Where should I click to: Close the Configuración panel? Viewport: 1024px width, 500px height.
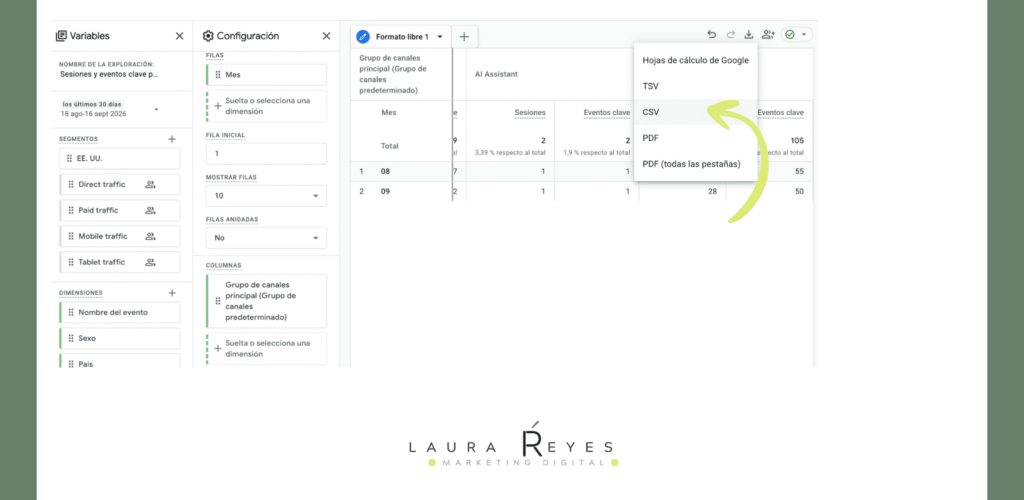coord(327,36)
